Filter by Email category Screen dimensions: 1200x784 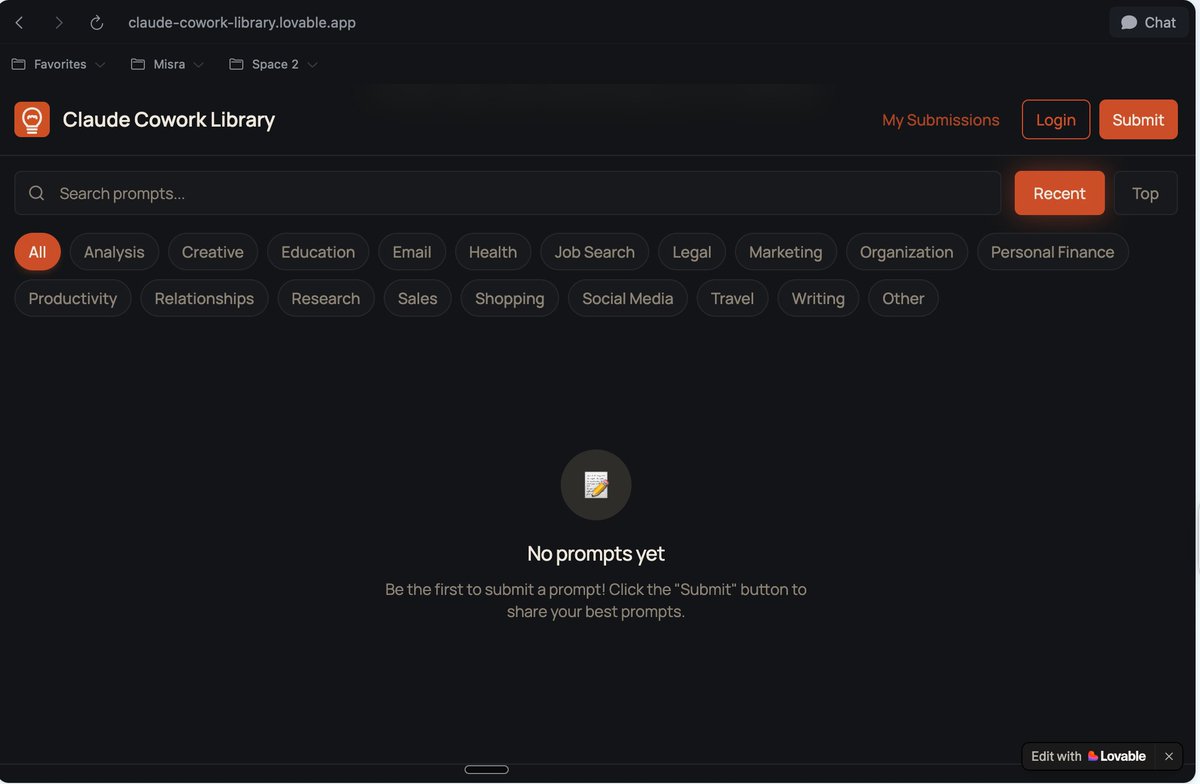(412, 252)
